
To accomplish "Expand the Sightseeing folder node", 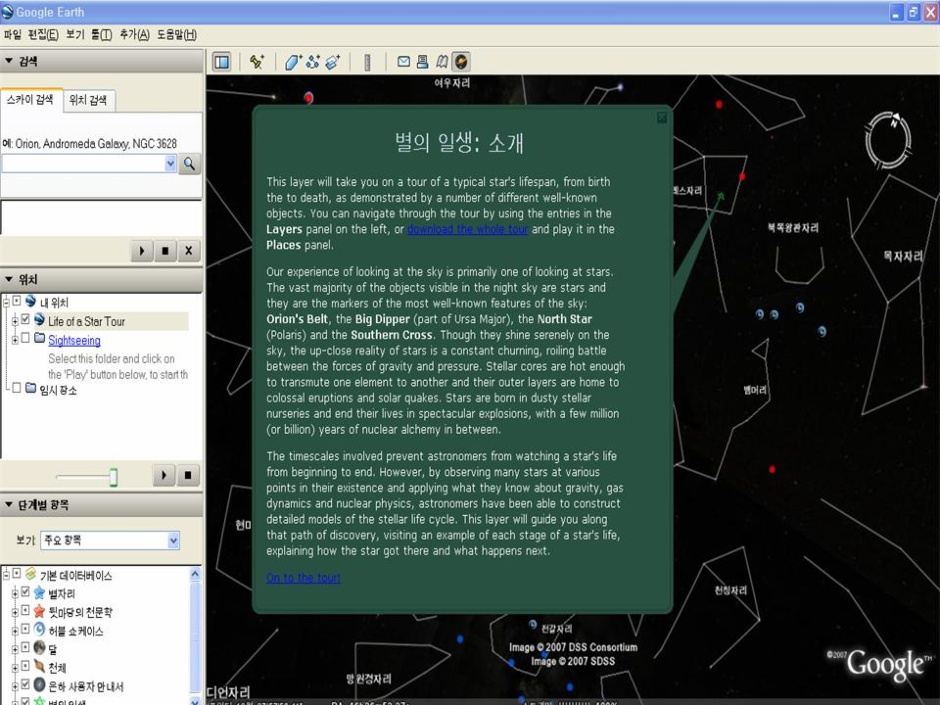I will click(14, 340).
